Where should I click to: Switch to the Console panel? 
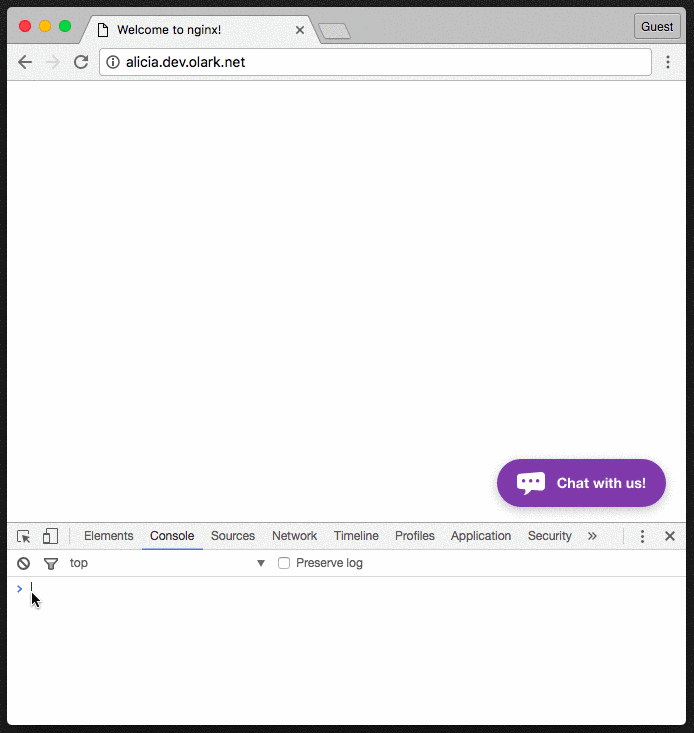(172, 536)
